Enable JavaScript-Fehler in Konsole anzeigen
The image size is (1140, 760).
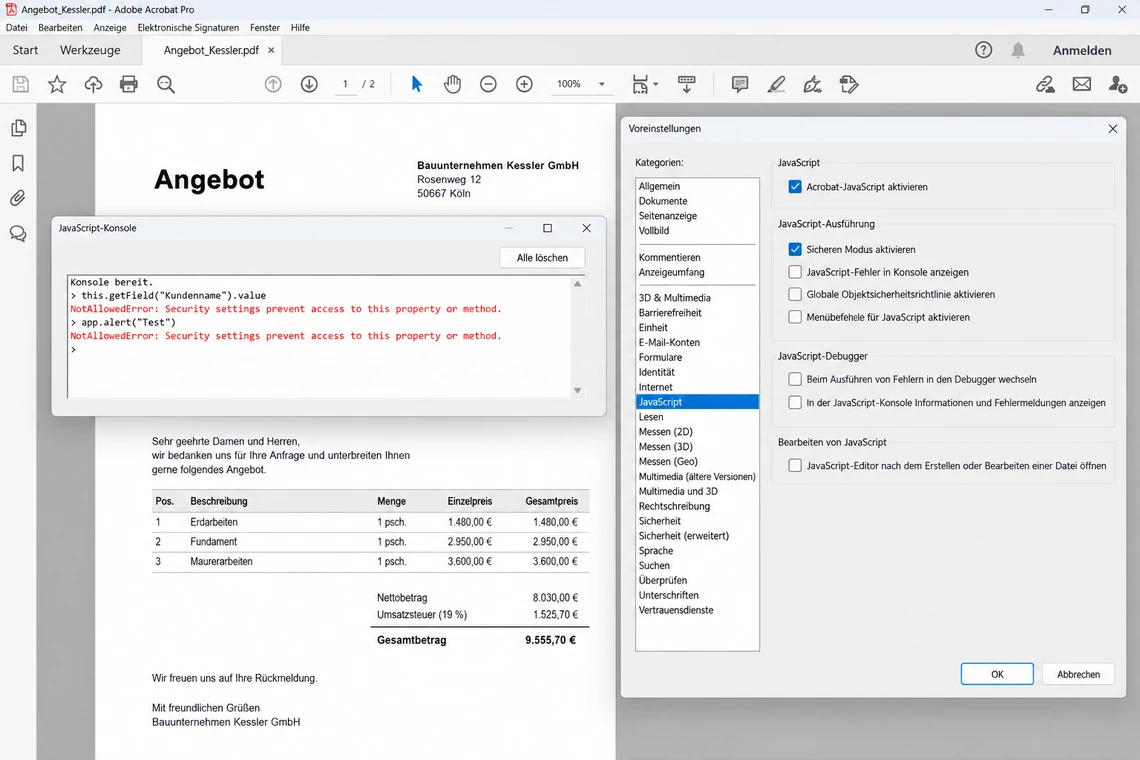coord(795,272)
